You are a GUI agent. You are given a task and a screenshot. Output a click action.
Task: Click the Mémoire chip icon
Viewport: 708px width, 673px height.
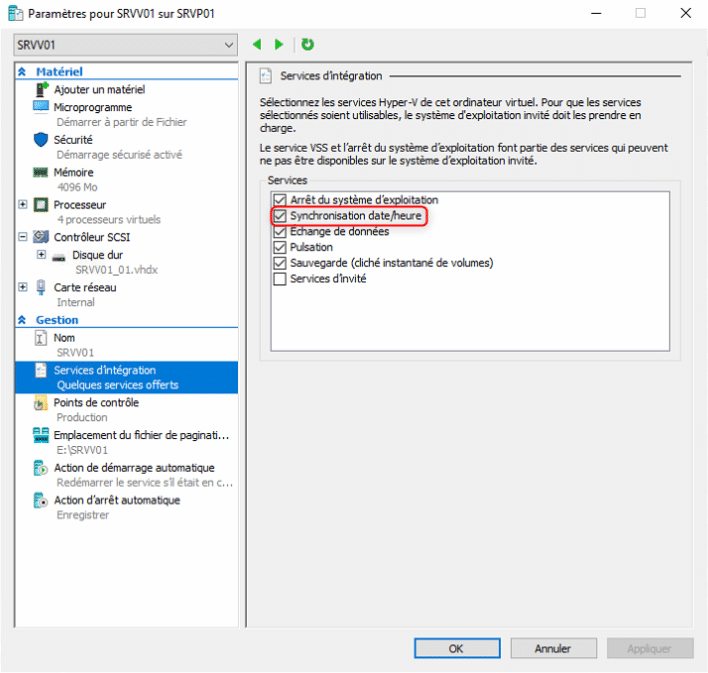coord(41,172)
